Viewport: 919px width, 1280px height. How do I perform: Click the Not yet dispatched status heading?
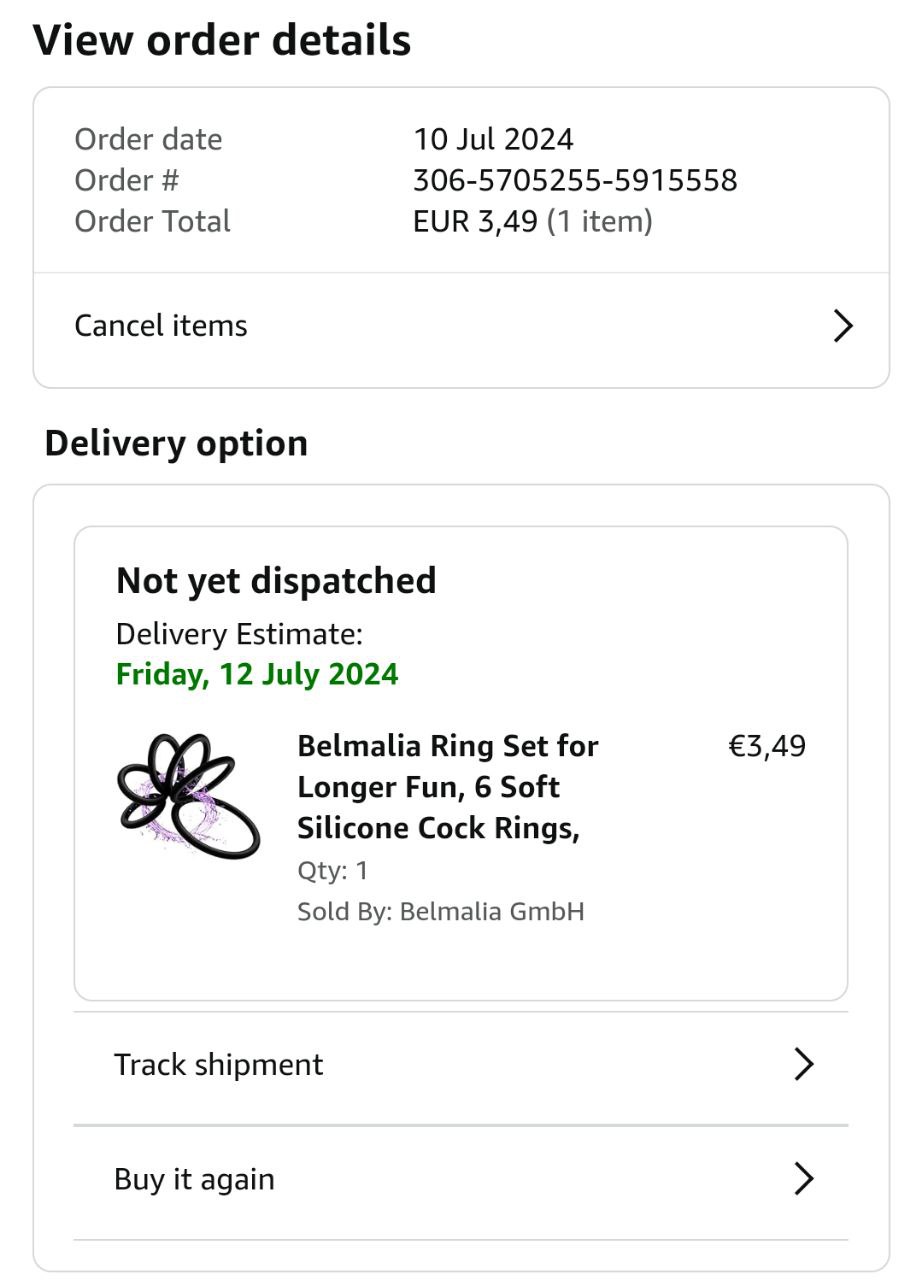[276, 581]
